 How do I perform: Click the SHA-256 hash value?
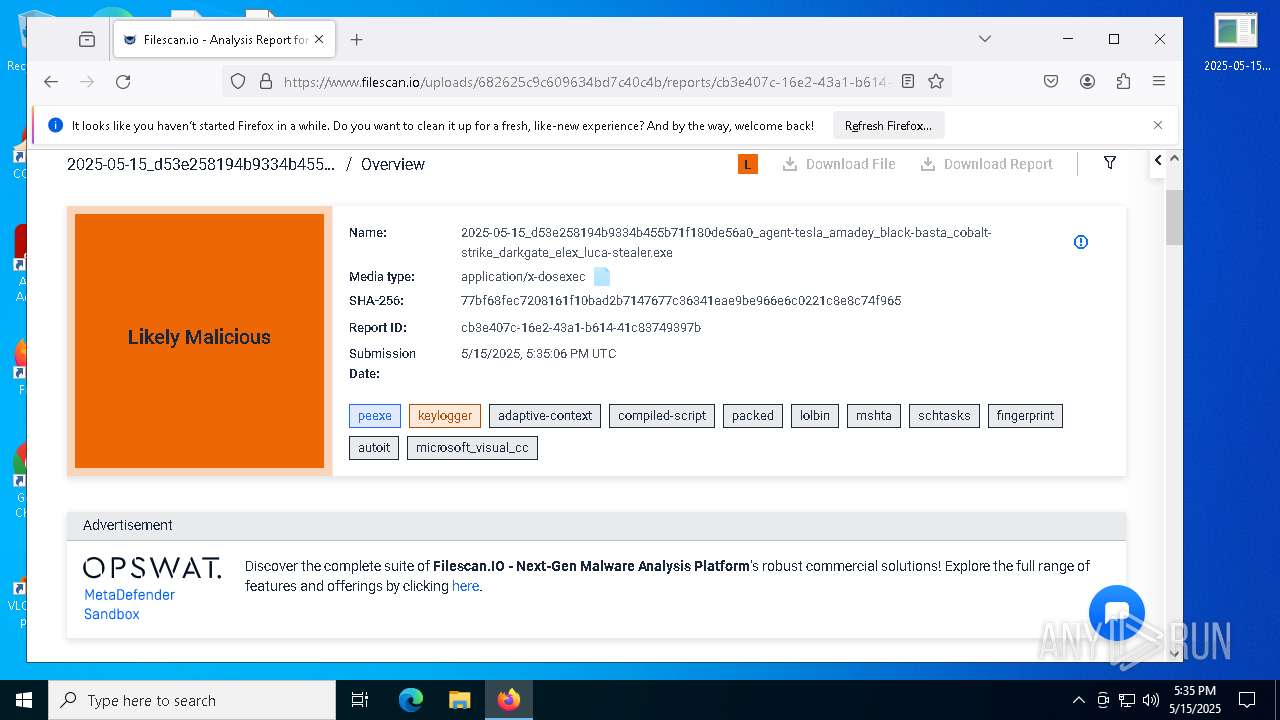681,301
